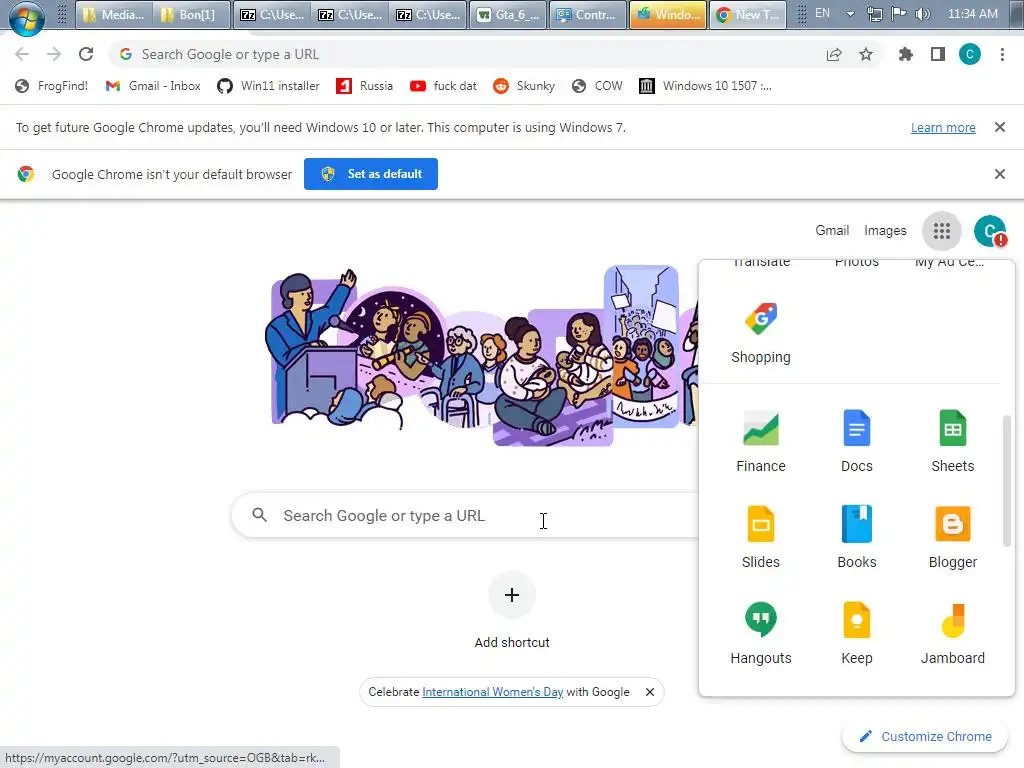1024x768 pixels.
Task: Open COW bookmark
Action: (x=597, y=86)
